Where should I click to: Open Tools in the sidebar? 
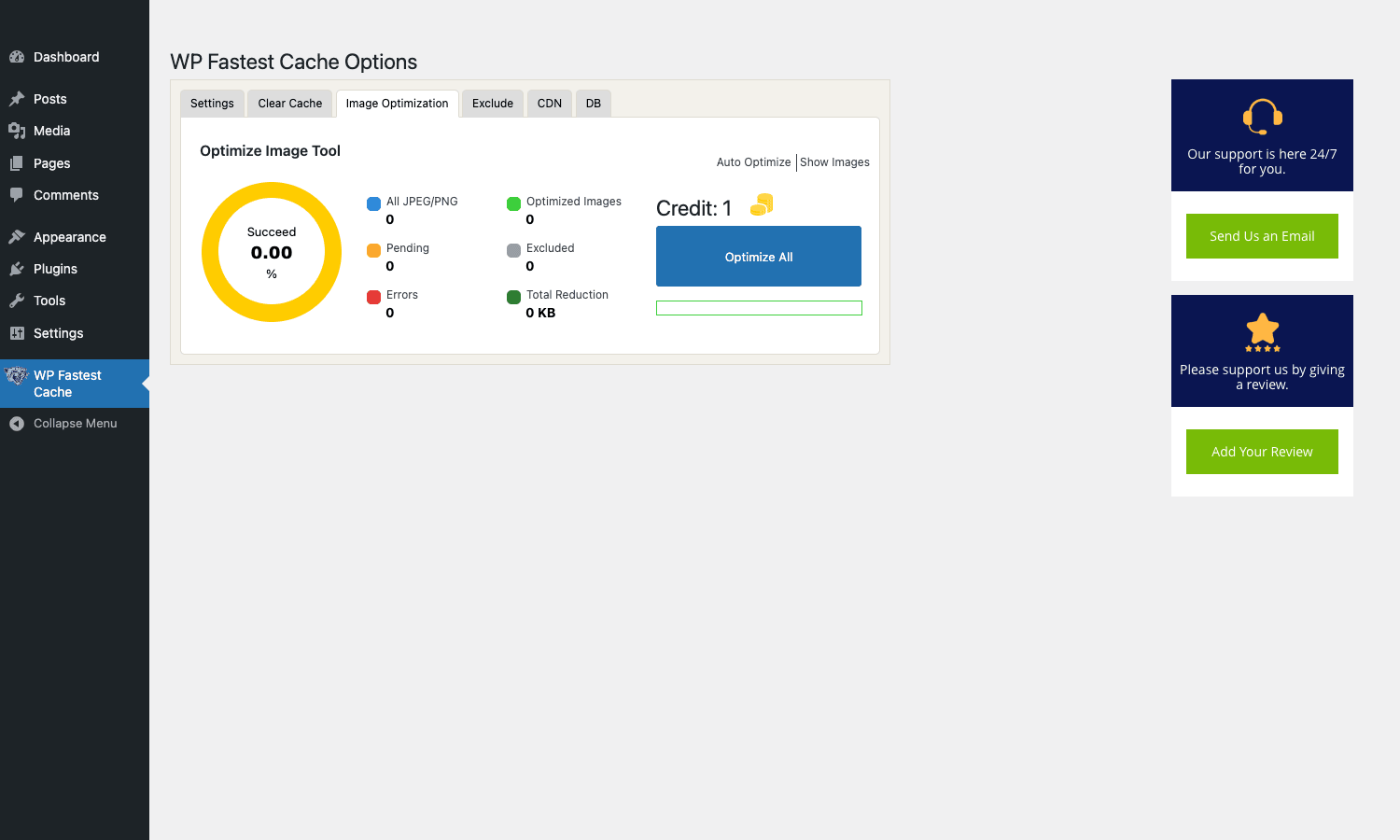tap(75, 301)
